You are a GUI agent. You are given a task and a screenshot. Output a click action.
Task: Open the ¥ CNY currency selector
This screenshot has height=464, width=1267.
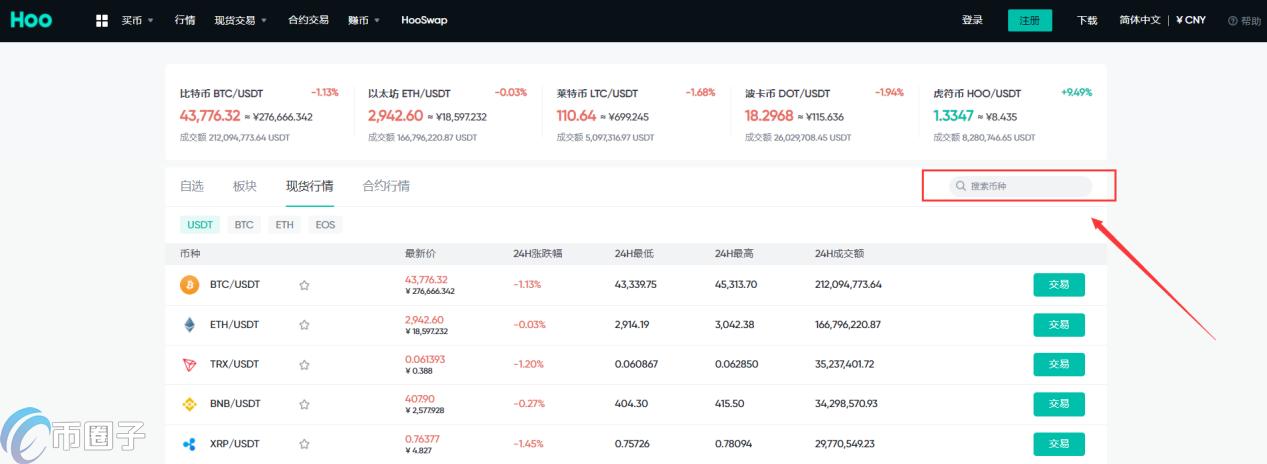pos(1191,20)
